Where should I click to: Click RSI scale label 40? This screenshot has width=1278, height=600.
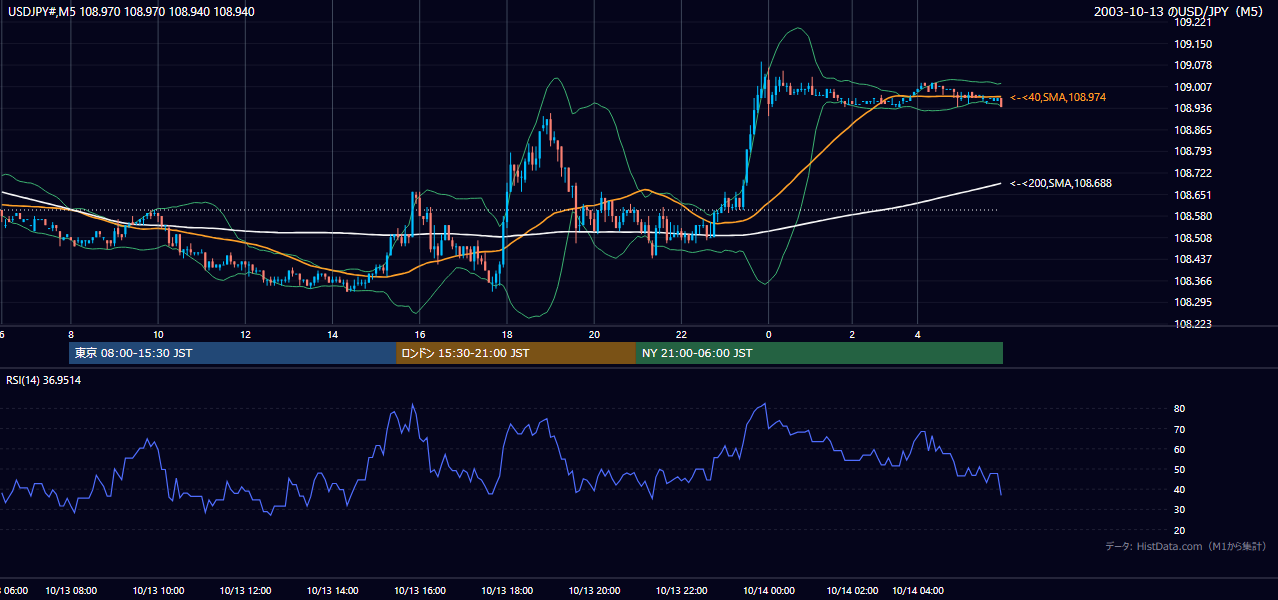1180,489
